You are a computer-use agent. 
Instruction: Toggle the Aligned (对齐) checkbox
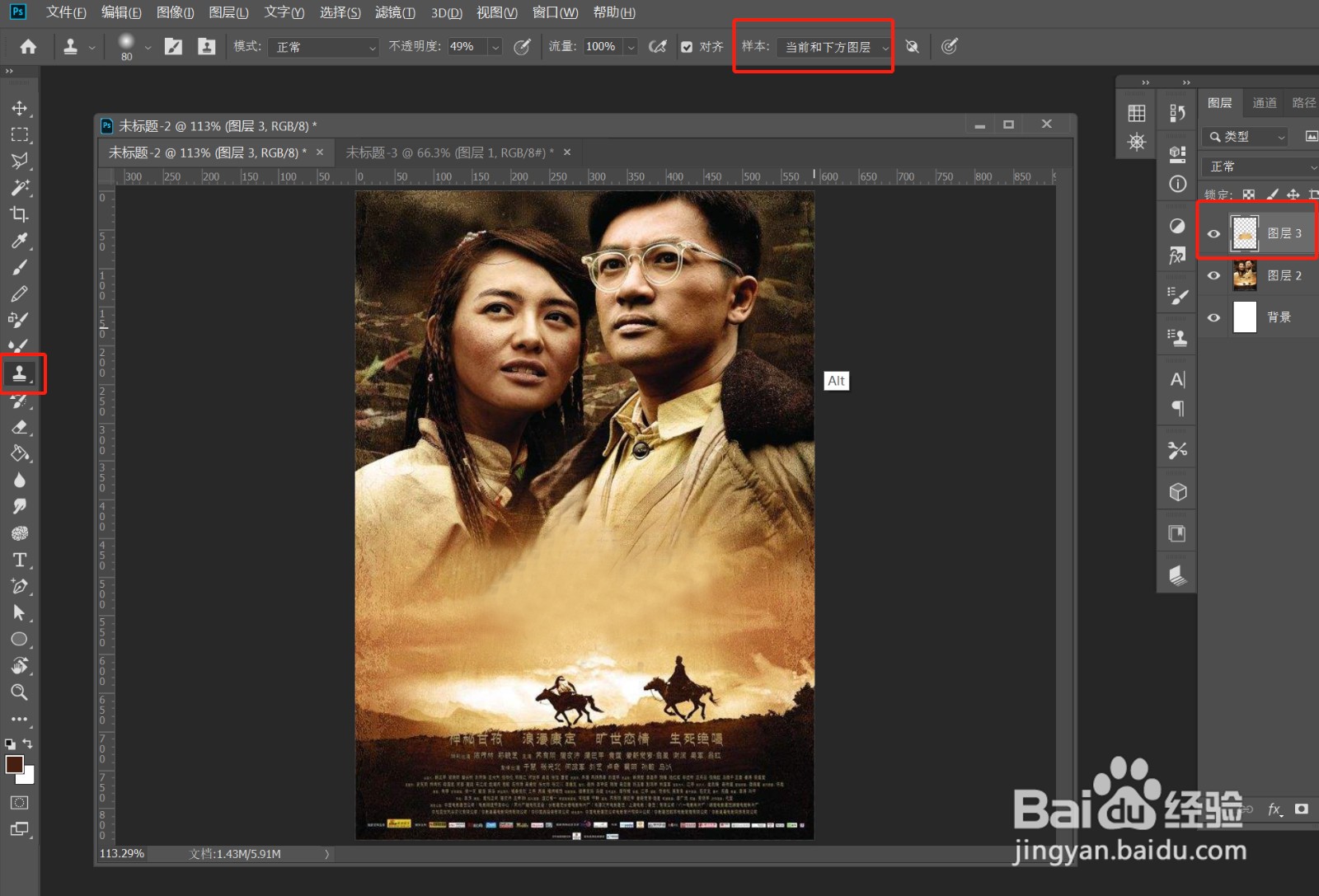(x=687, y=47)
